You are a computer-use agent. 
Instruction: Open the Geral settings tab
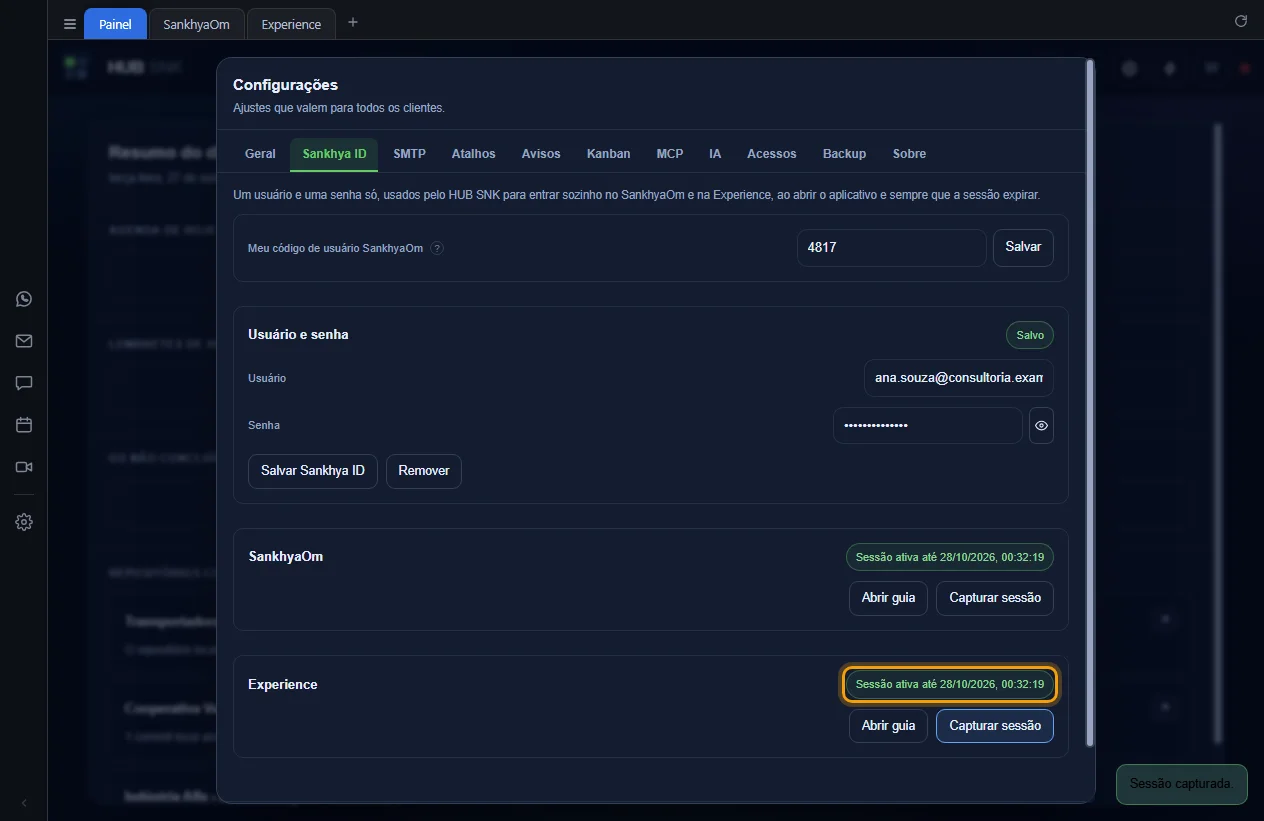[x=260, y=154]
